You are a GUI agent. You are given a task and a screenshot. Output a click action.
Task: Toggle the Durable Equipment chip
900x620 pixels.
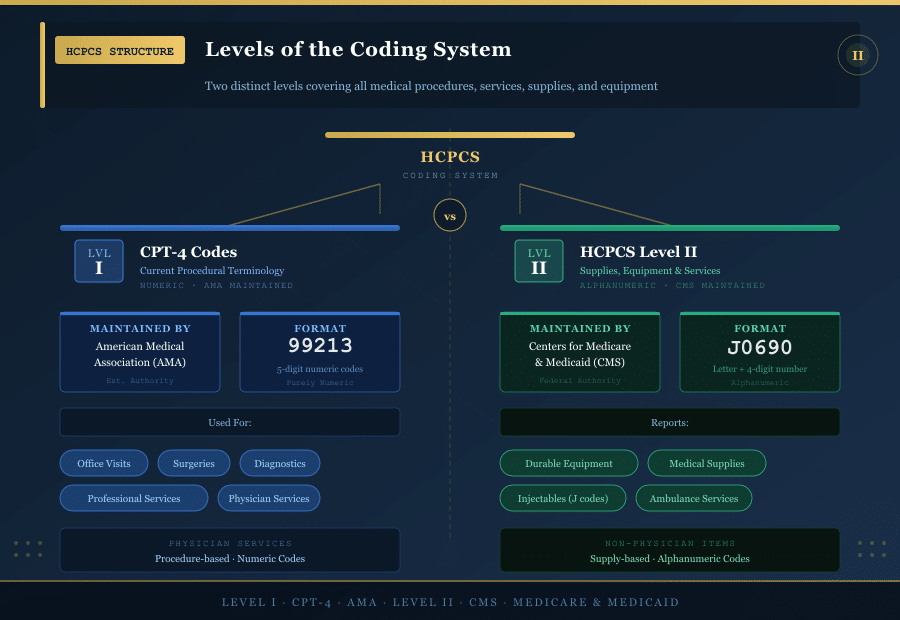568,463
